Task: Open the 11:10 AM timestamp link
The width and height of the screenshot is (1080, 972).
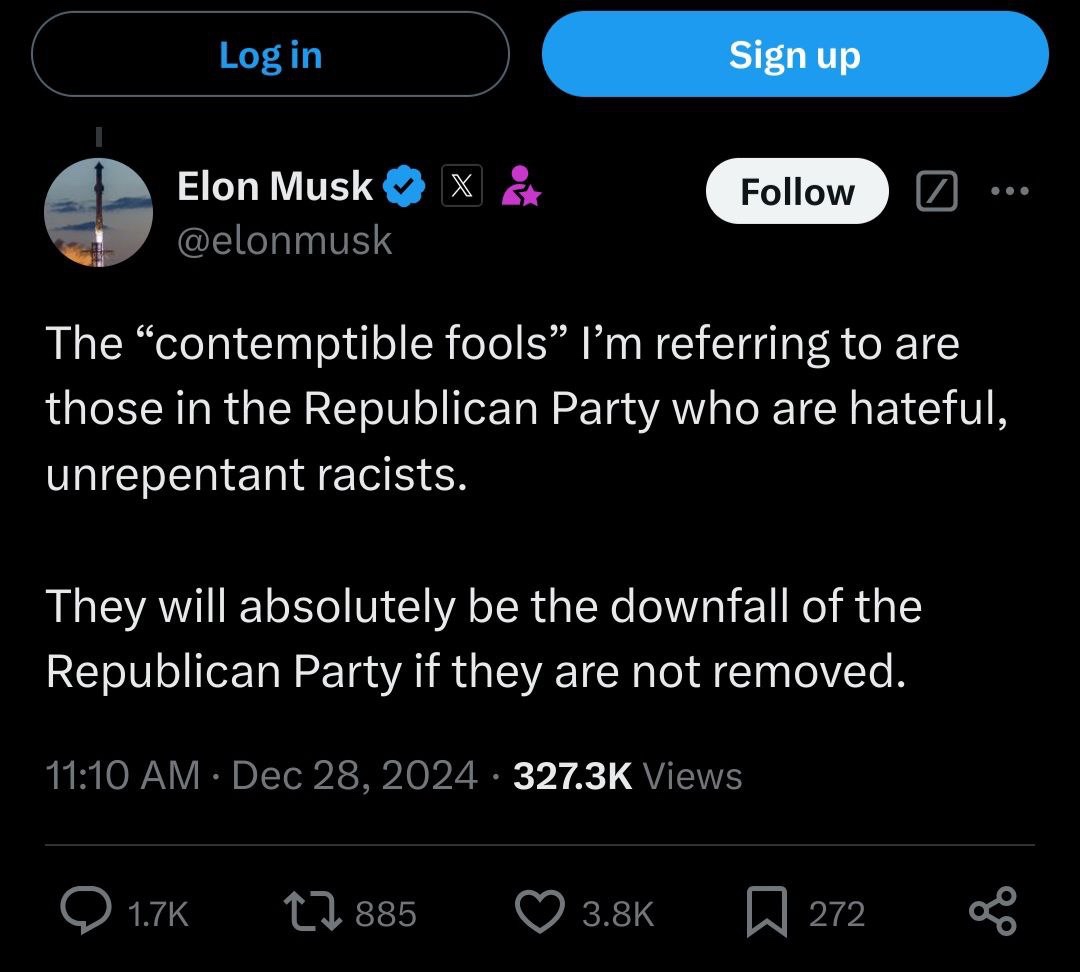Action: 123,776
